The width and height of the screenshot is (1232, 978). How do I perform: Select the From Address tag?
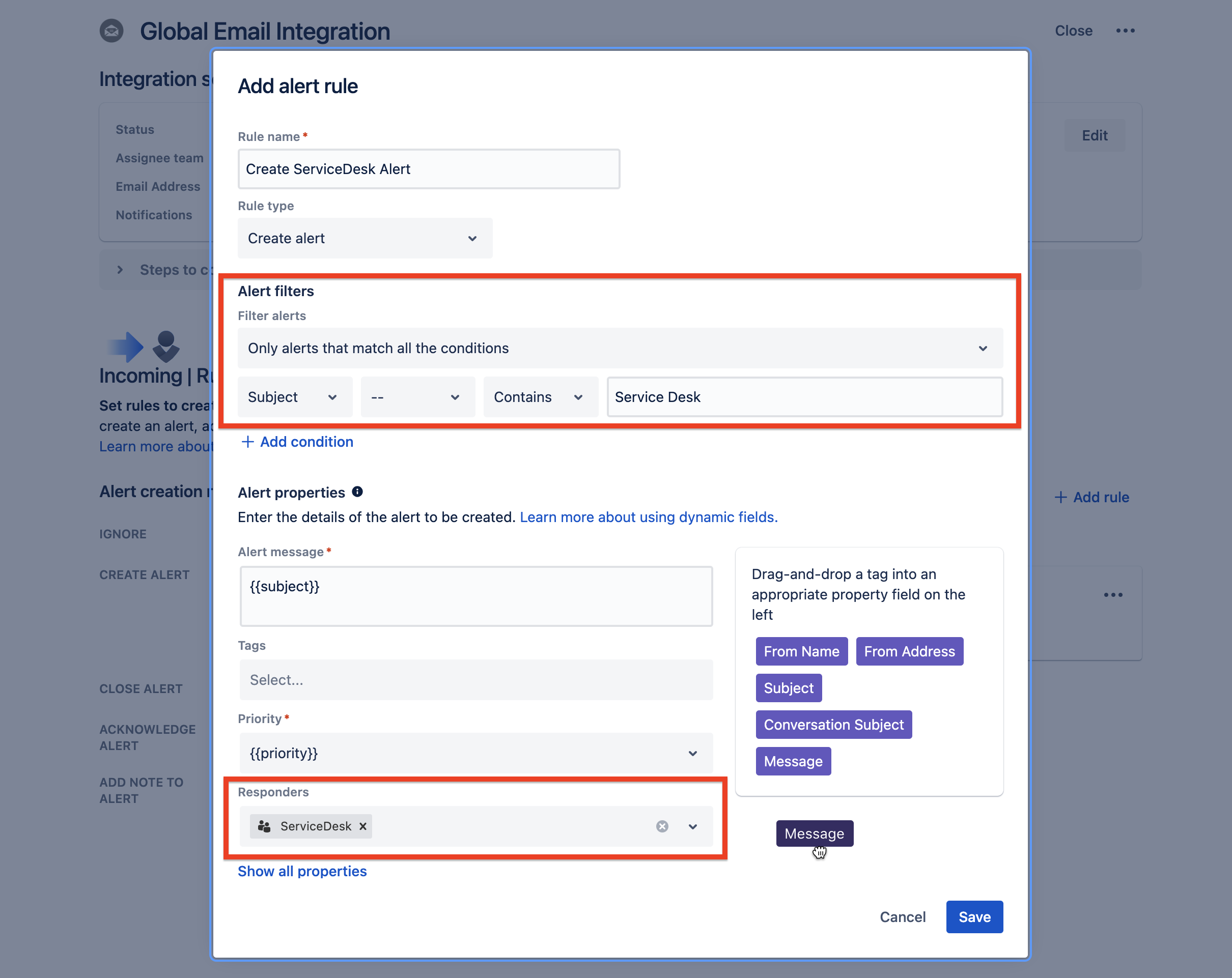[x=910, y=651]
